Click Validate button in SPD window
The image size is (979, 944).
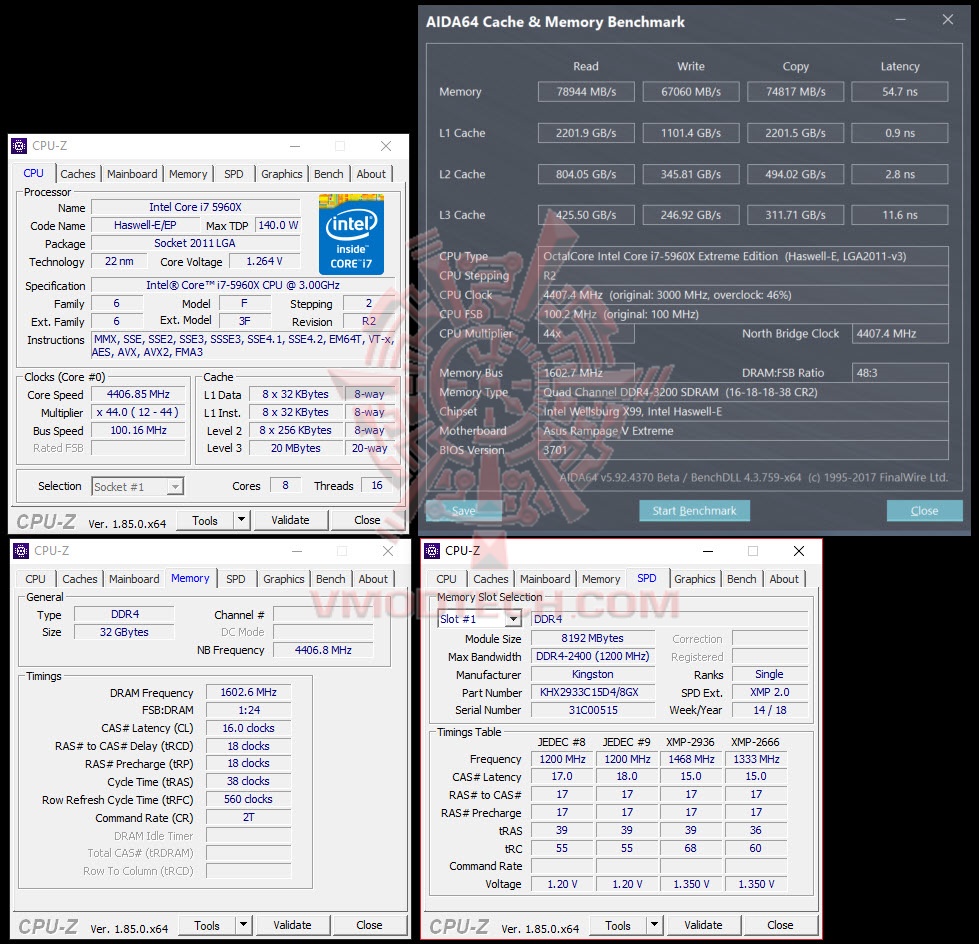coord(703,925)
